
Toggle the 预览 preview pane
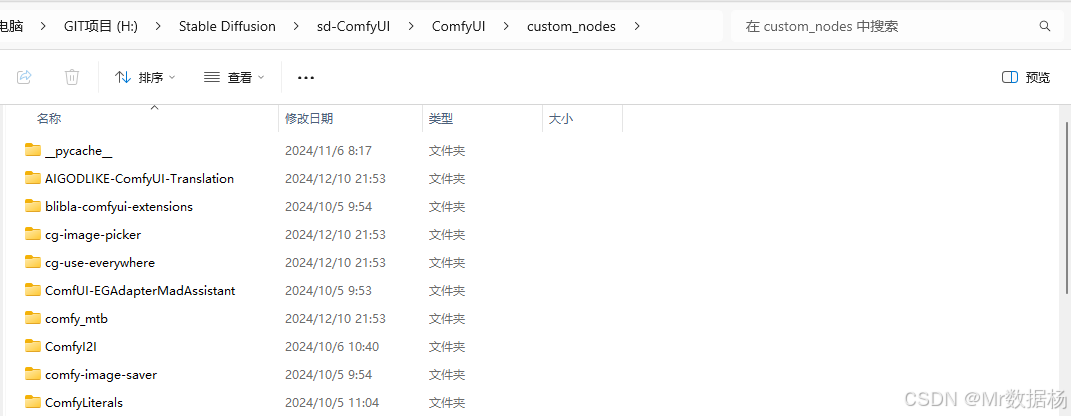tap(1026, 77)
